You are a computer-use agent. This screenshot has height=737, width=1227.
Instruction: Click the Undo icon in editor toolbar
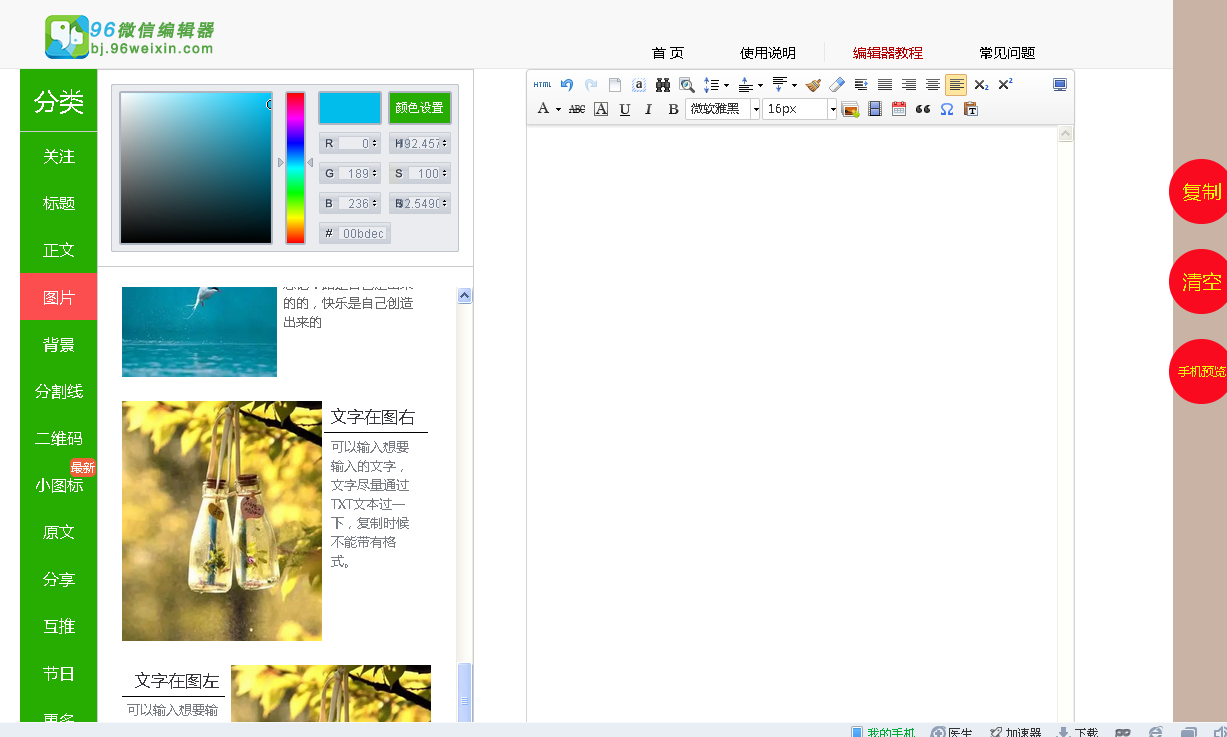pyautogui.click(x=566, y=85)
